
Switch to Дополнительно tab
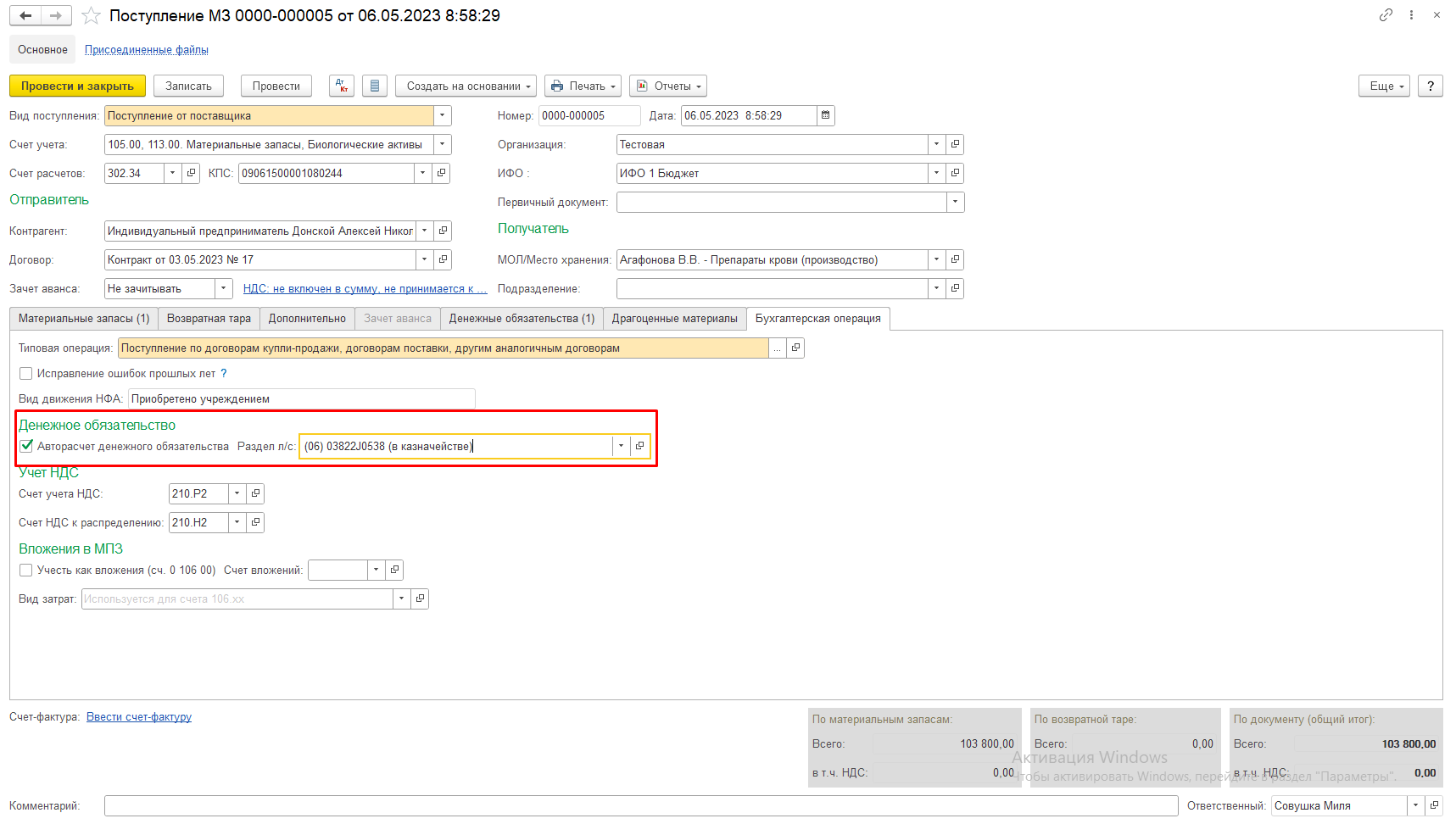pos(307,319)
